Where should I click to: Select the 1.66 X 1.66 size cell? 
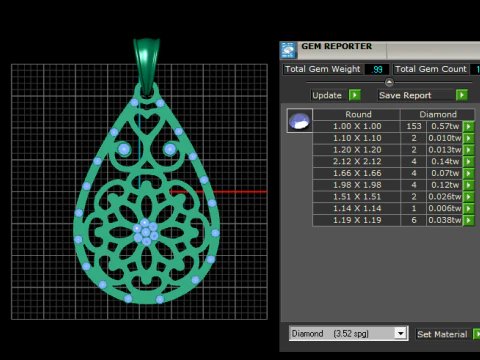pos(357,173)
